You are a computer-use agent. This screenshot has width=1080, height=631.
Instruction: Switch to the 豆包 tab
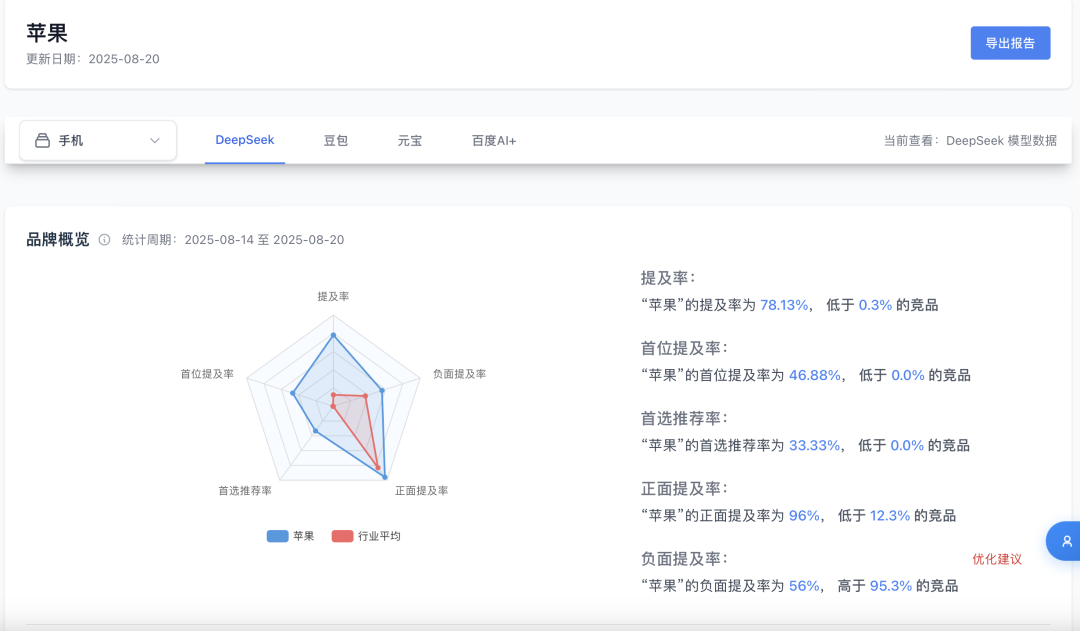click(x=335, y=141)
